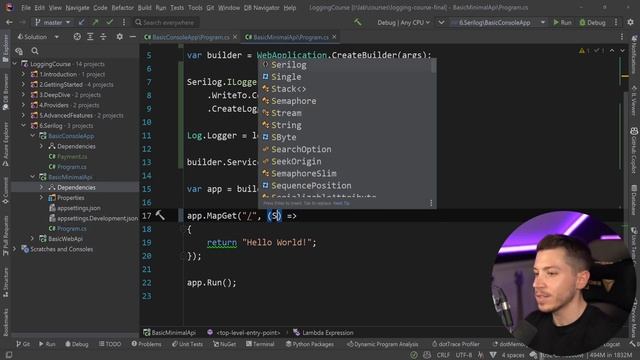640x360 pixels.
Task: Expand the 1.Introduction folder
Action: click(24, 74)
